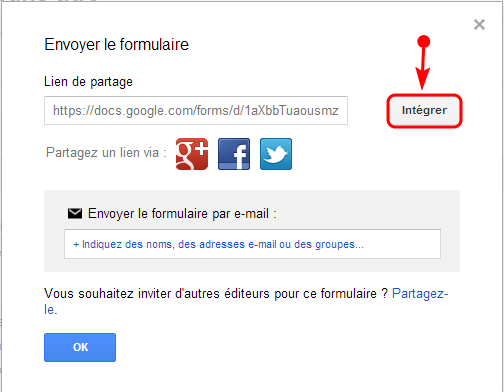This screenshot has width=504, height=392.
Task: Click the red arrowhead pointing to Intégrer
Action: click(422, 78)
